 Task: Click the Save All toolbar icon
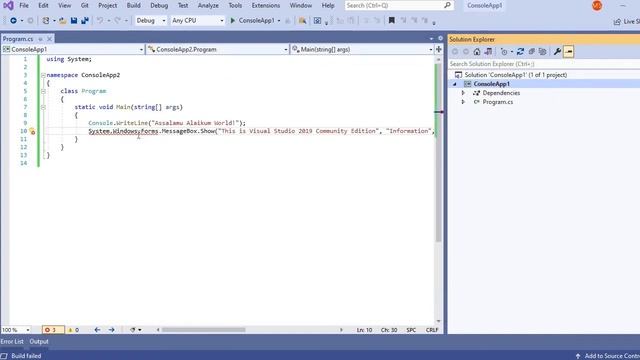pos(85,20)
